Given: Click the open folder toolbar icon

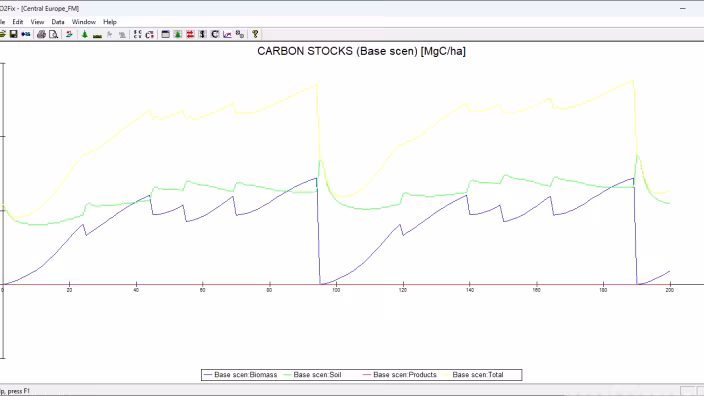Looking at the screenshot, I should pyautogui.click(x=3, y=34).
